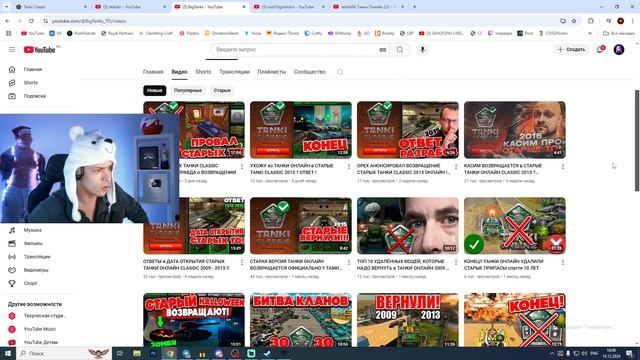Reload the page with the refresh button
The height and width of the screenshot is (360, 640).
click(31, 21)
